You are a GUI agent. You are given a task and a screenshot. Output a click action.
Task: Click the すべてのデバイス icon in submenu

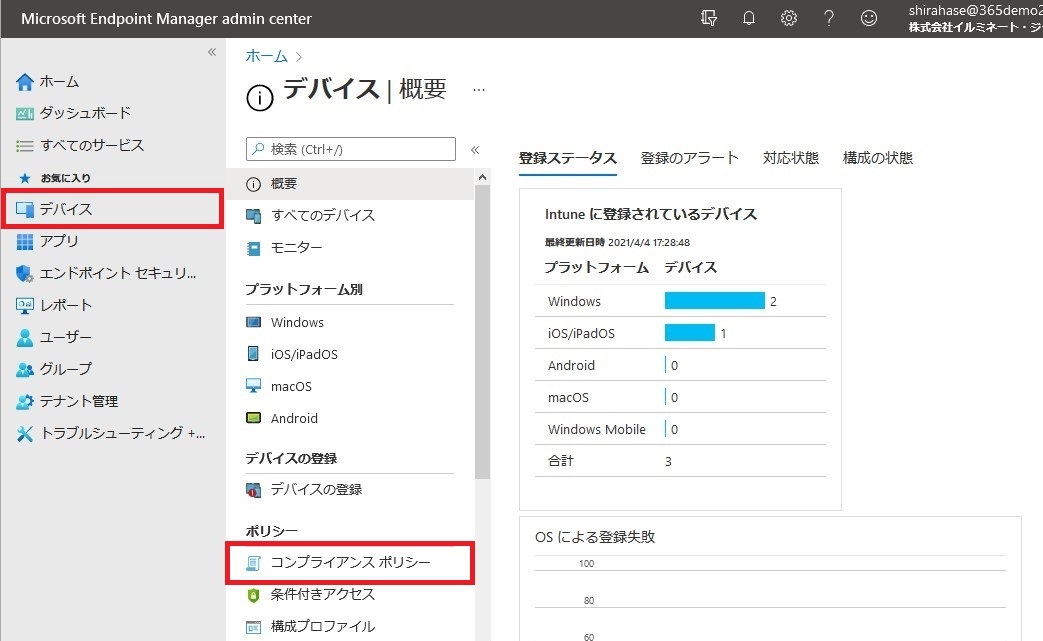[x=253, y=215]
